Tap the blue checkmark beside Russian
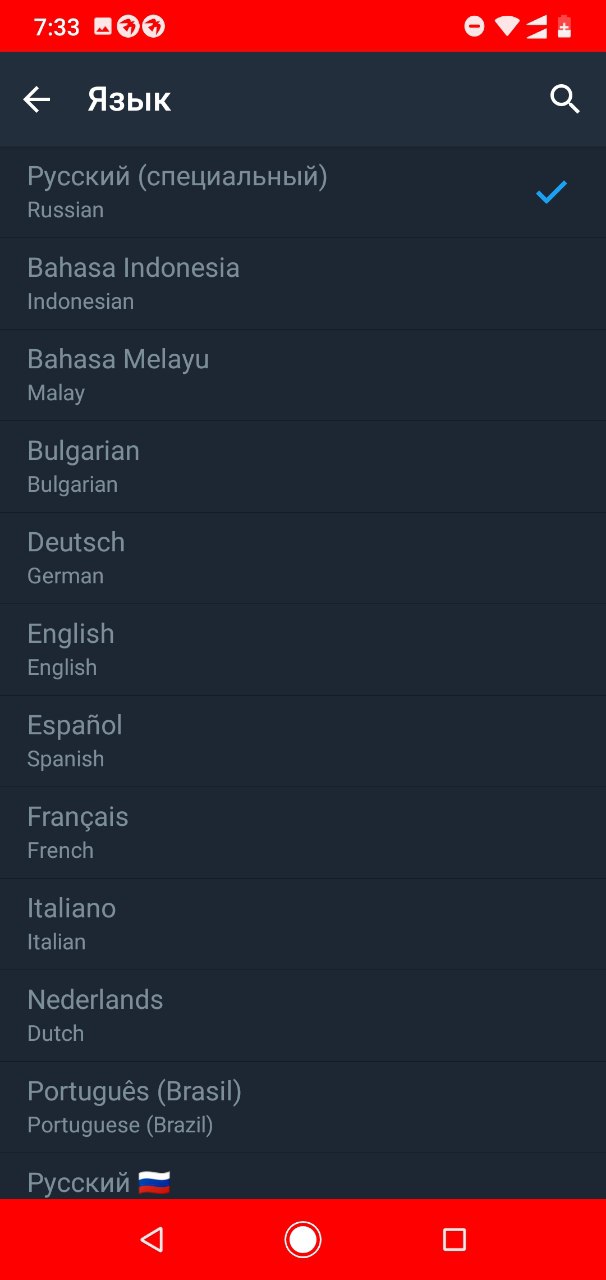Image resolution: width=606 pixels, height=1280 pixels. pos(551,192)
